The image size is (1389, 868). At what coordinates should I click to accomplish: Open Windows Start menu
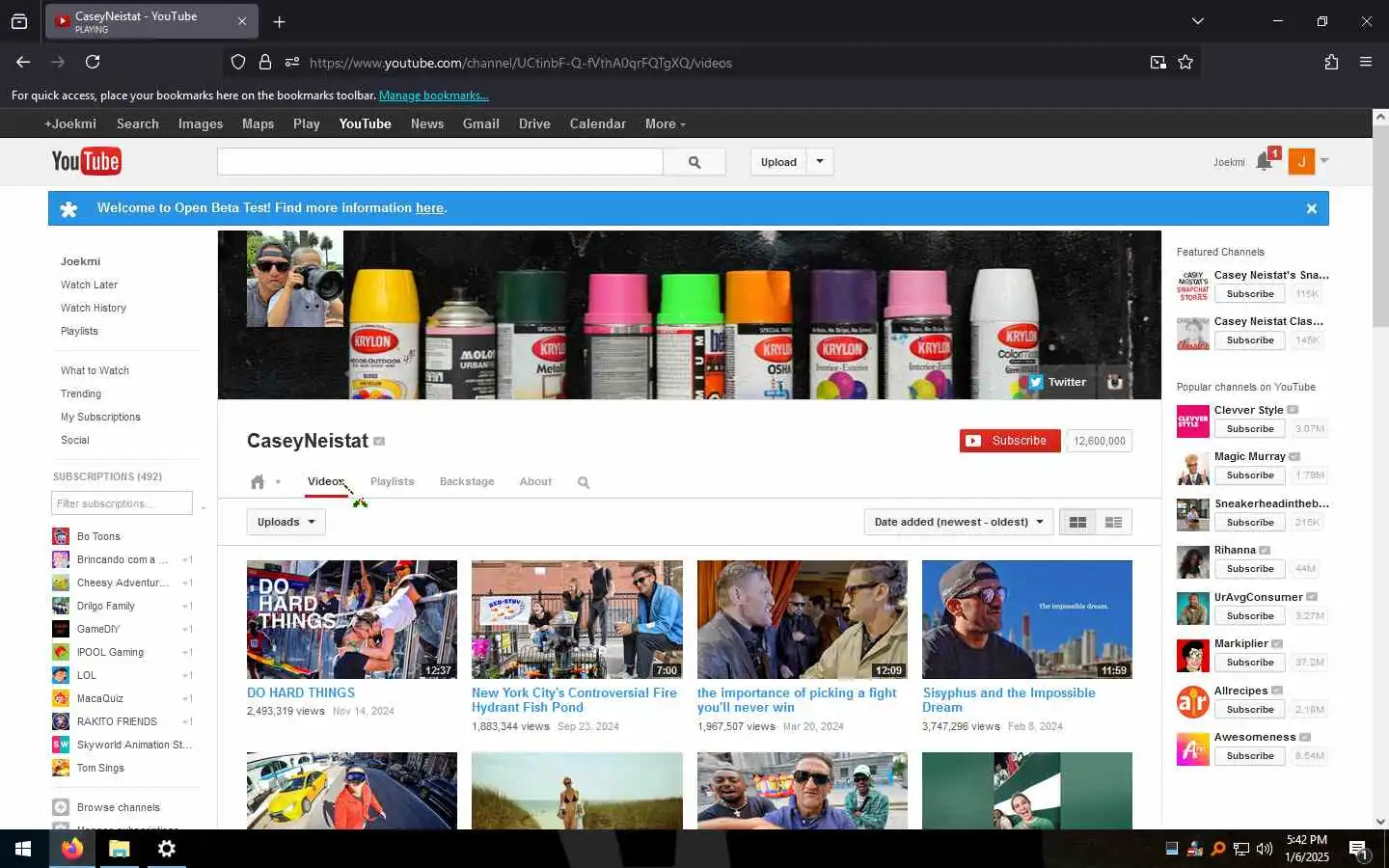tap(23, 849)
